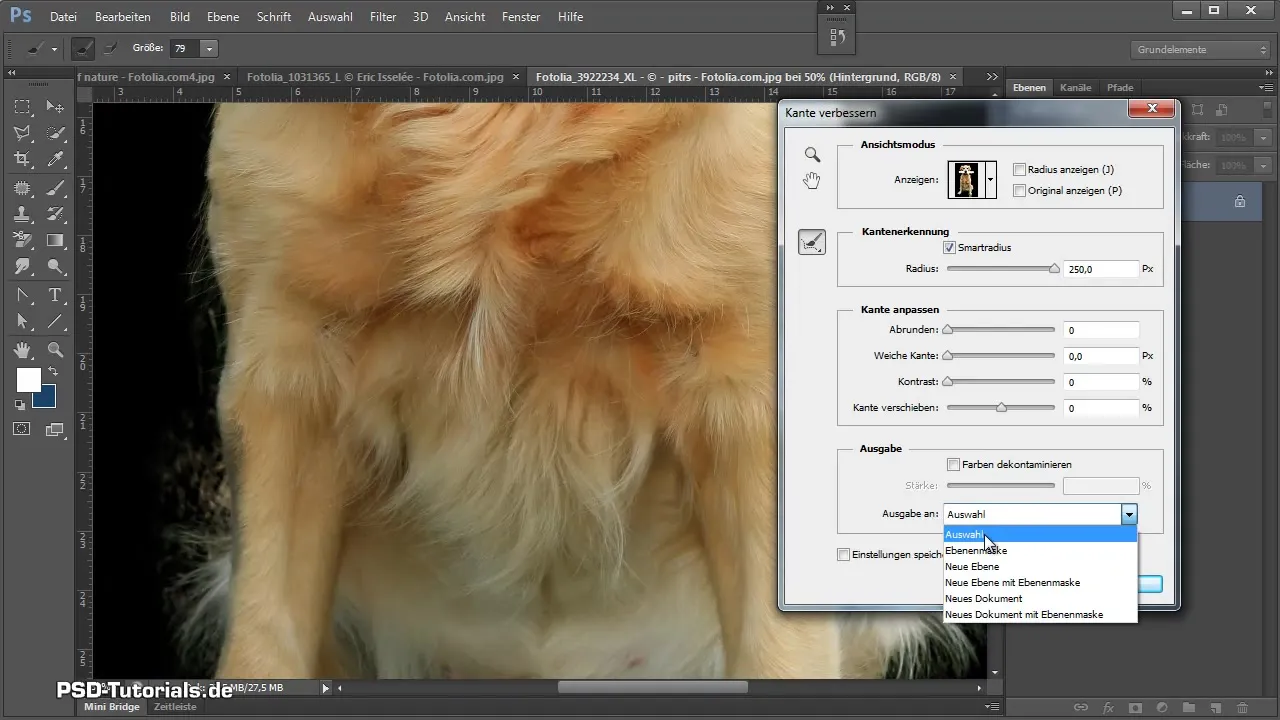The image size is (1280, 720).
Task: Uncheck the Smartradius checkbox
Action: [x=949, y=247]
